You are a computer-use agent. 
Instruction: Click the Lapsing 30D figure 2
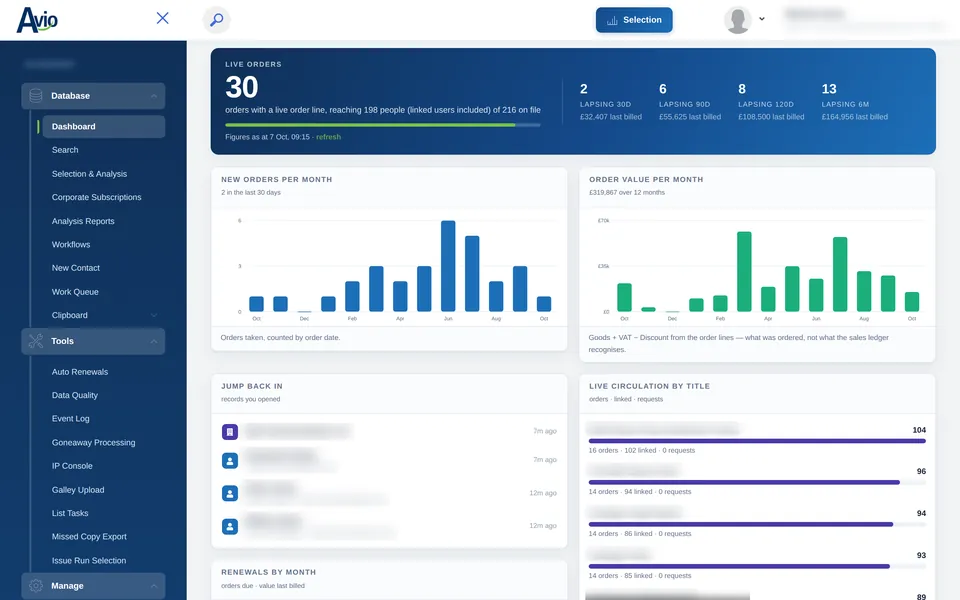tap(583, 89)
